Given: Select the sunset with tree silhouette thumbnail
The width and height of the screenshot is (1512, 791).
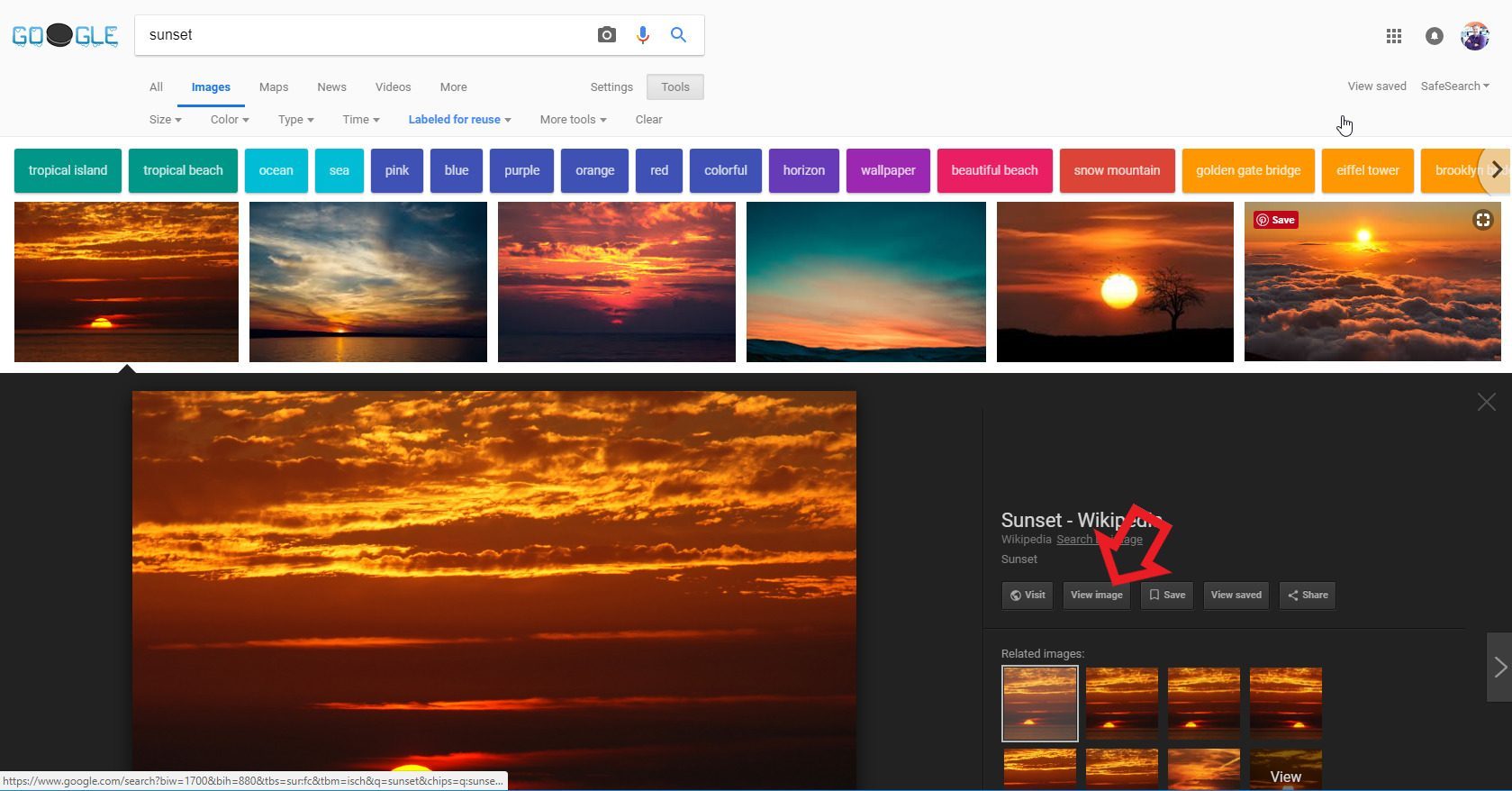Looking at the screenshot, I should pos(1115,282).
